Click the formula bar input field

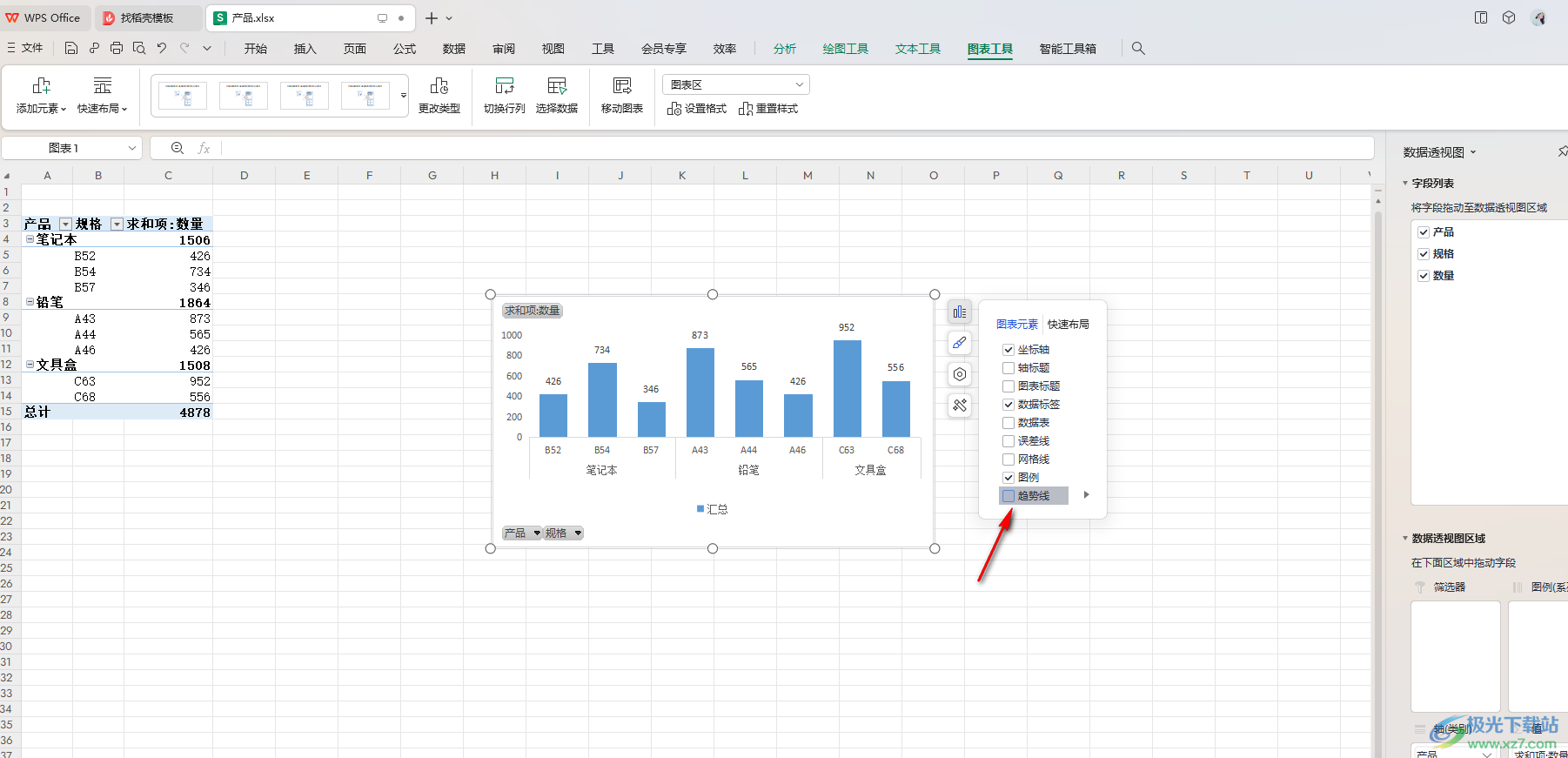pyautogui.click(x=796, y=148)
